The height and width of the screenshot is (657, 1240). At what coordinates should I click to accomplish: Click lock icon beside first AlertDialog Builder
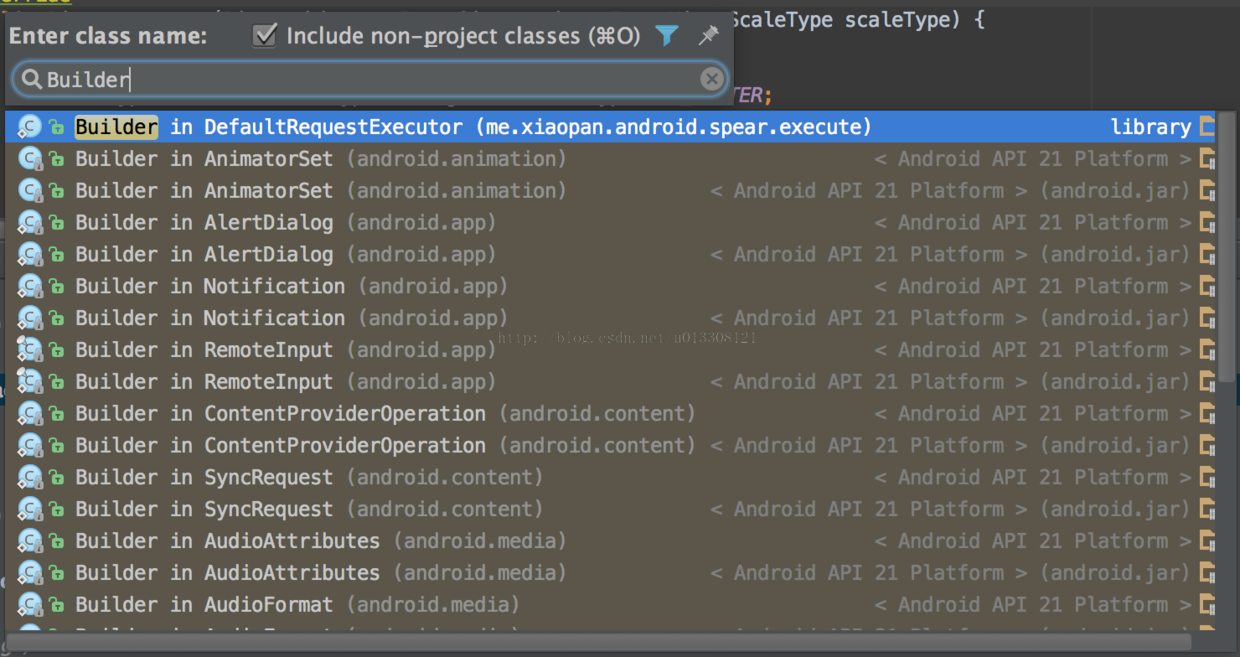(57, 223)
